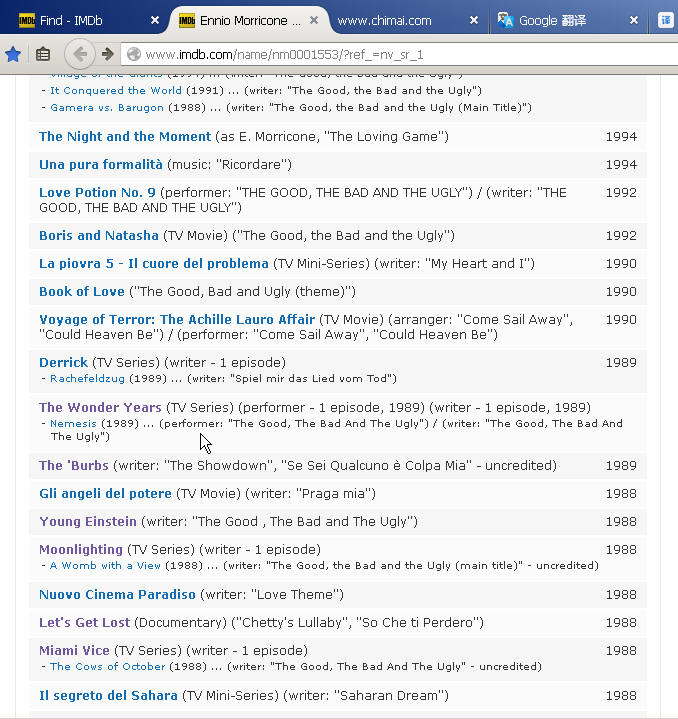Screen dimensions: 678x719
Task: Open the Boris and Natasha link
Action: 99,236
